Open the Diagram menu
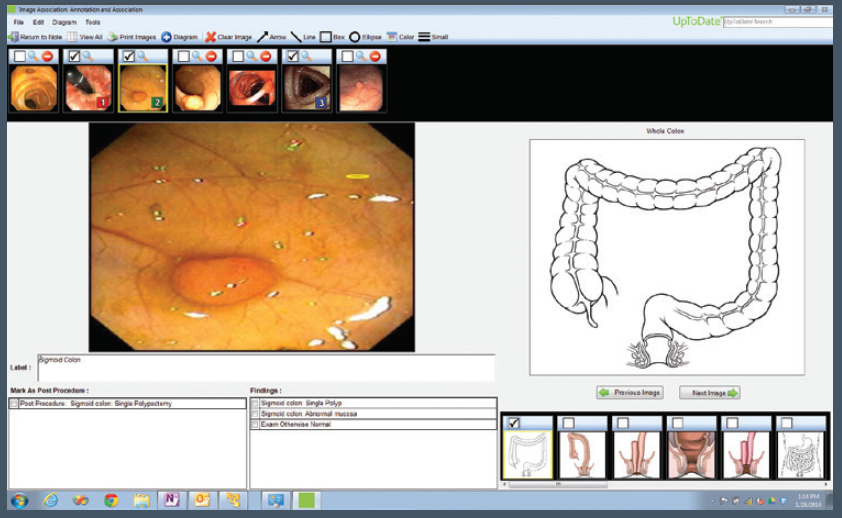Viewport: 842px width, 518px height. 64,23
